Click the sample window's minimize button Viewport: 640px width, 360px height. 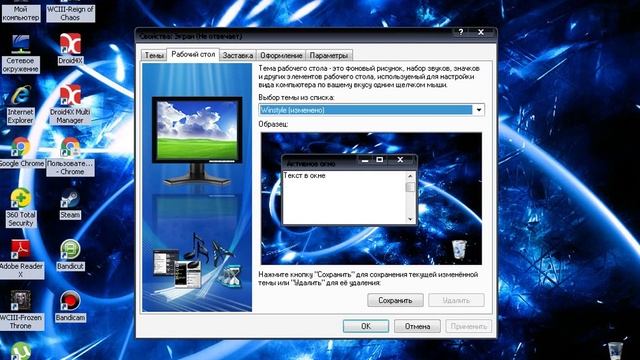(x=365, y=160)
